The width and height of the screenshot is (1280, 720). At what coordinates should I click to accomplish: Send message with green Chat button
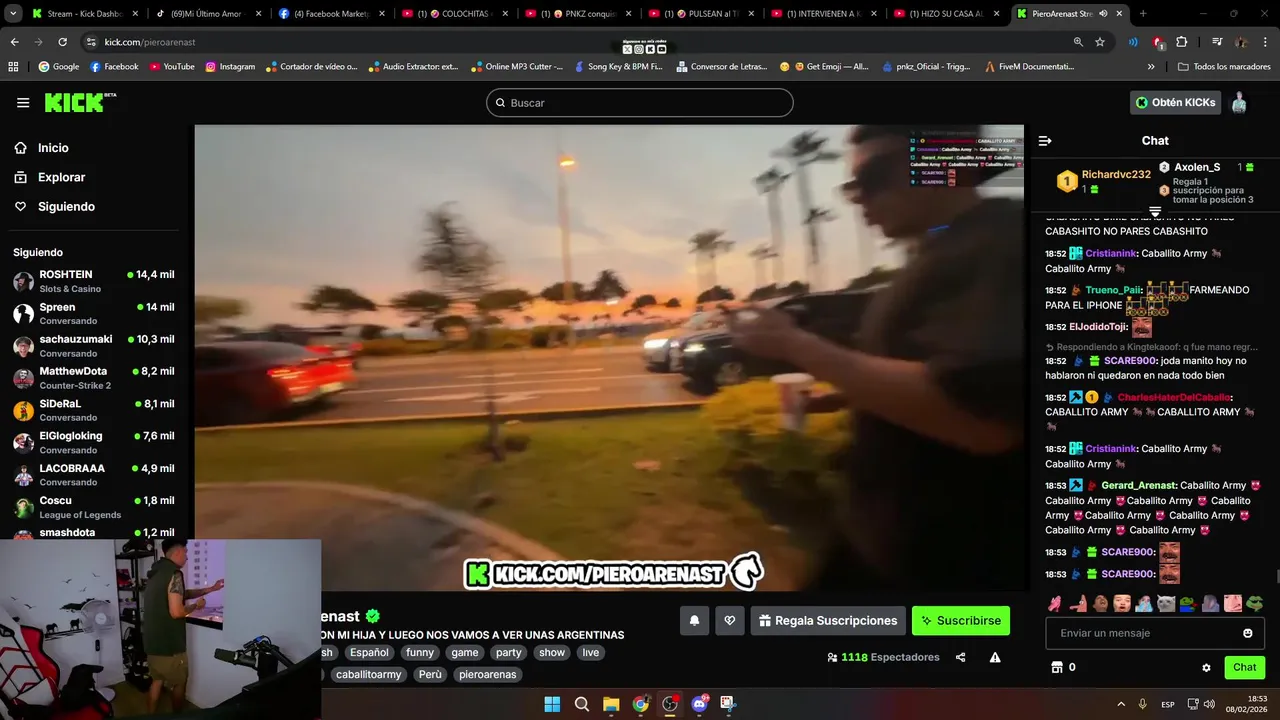click(1244, 667)
